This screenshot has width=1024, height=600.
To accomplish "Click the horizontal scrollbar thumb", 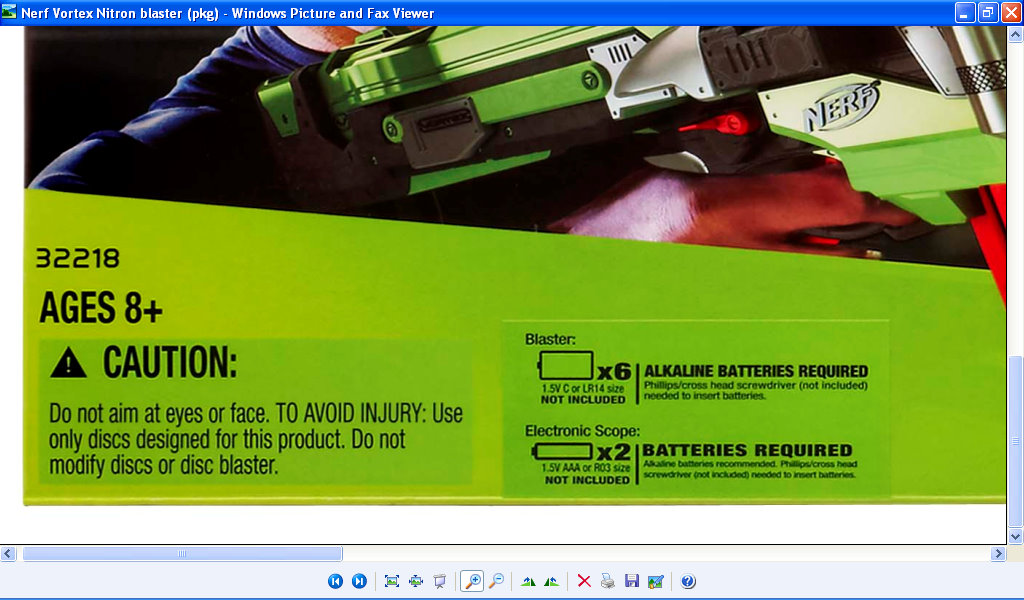I will pos(182,553).
